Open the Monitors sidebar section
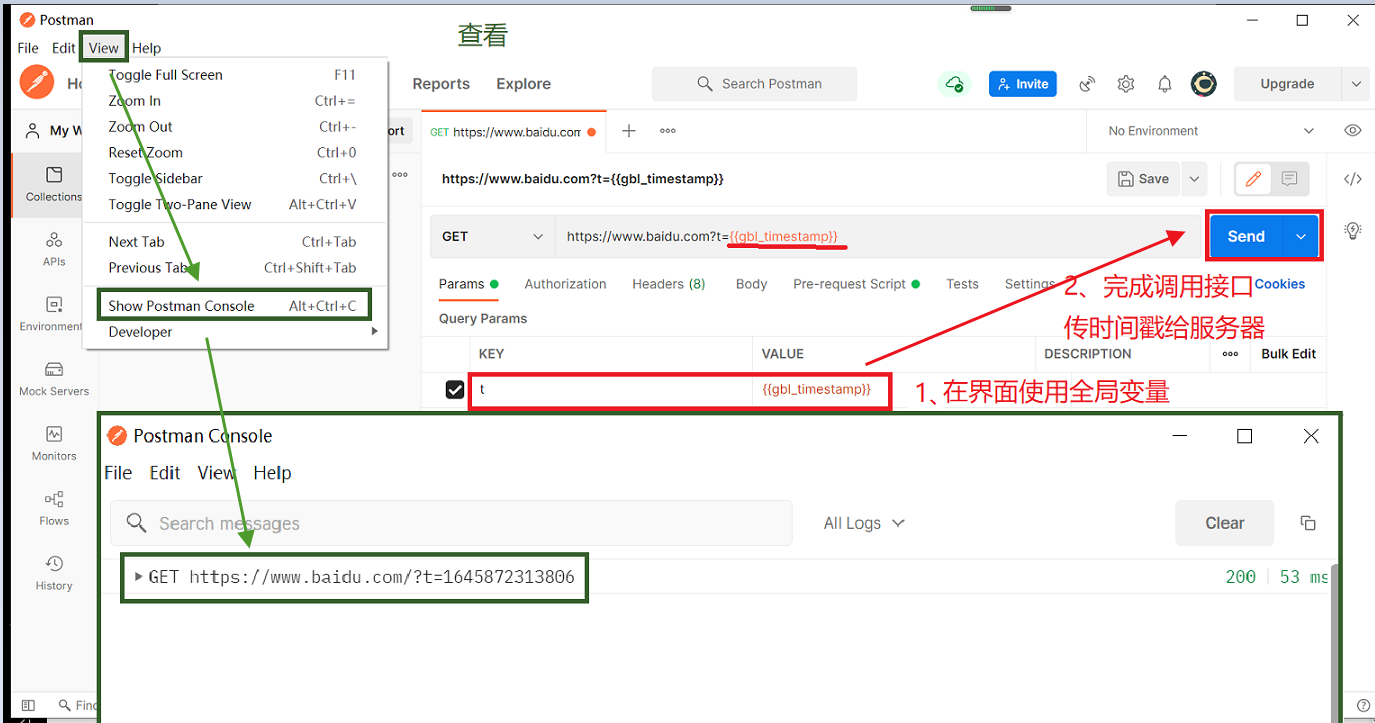Viewport: 1375px width, 723px height. tap(54, 443)
